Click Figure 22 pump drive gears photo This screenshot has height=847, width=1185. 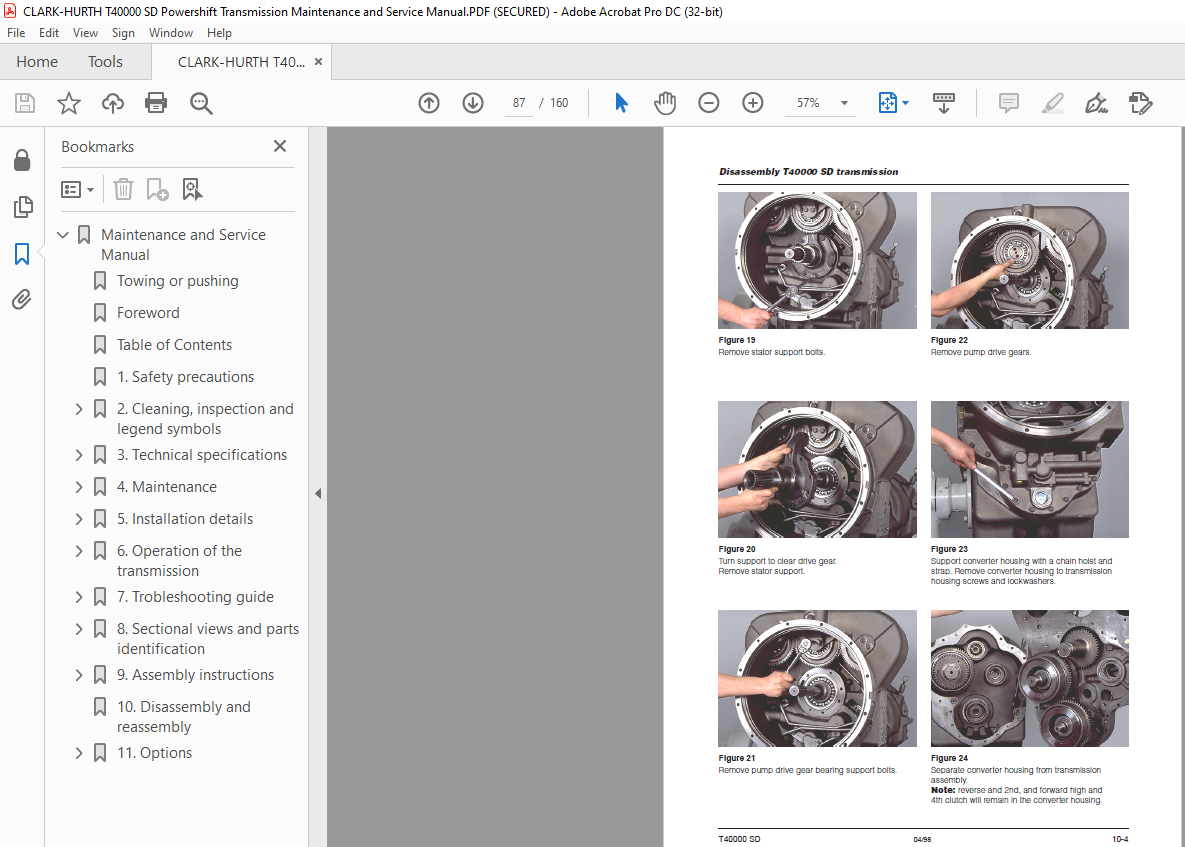pyautogui.click(x=1029, y=260)
